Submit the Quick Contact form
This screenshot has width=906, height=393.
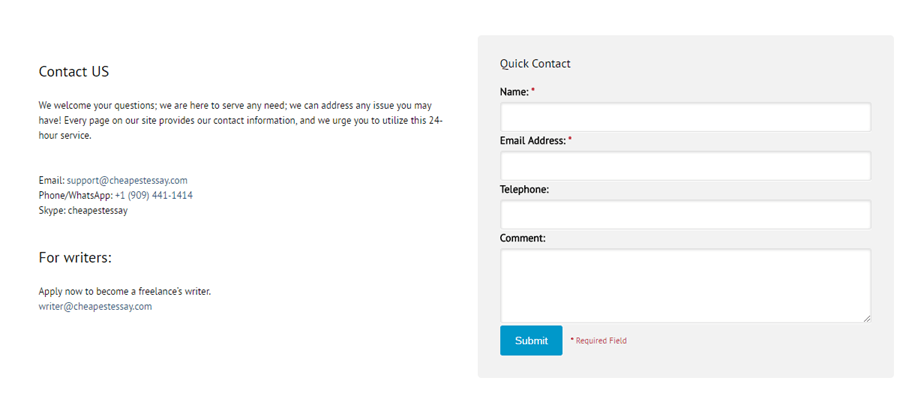[x=531, y=340]
